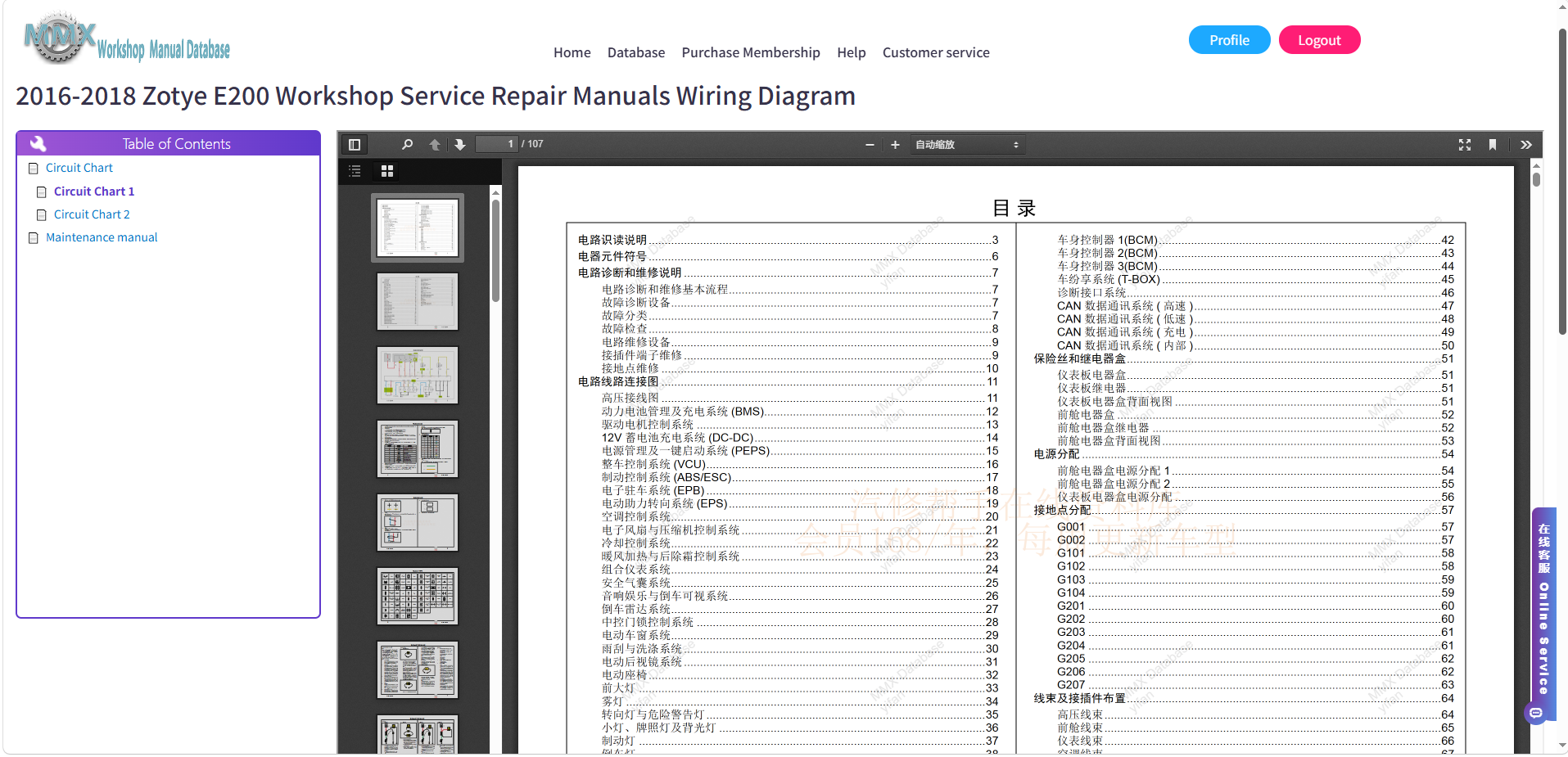Show thumbnails grid view in sidebar

pyautogui.click(x=387, y=171)
